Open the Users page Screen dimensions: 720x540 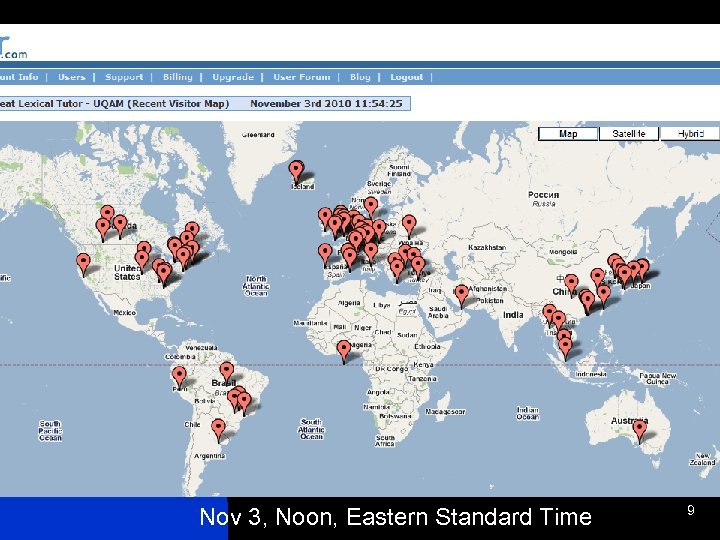[x=72, y=77]
